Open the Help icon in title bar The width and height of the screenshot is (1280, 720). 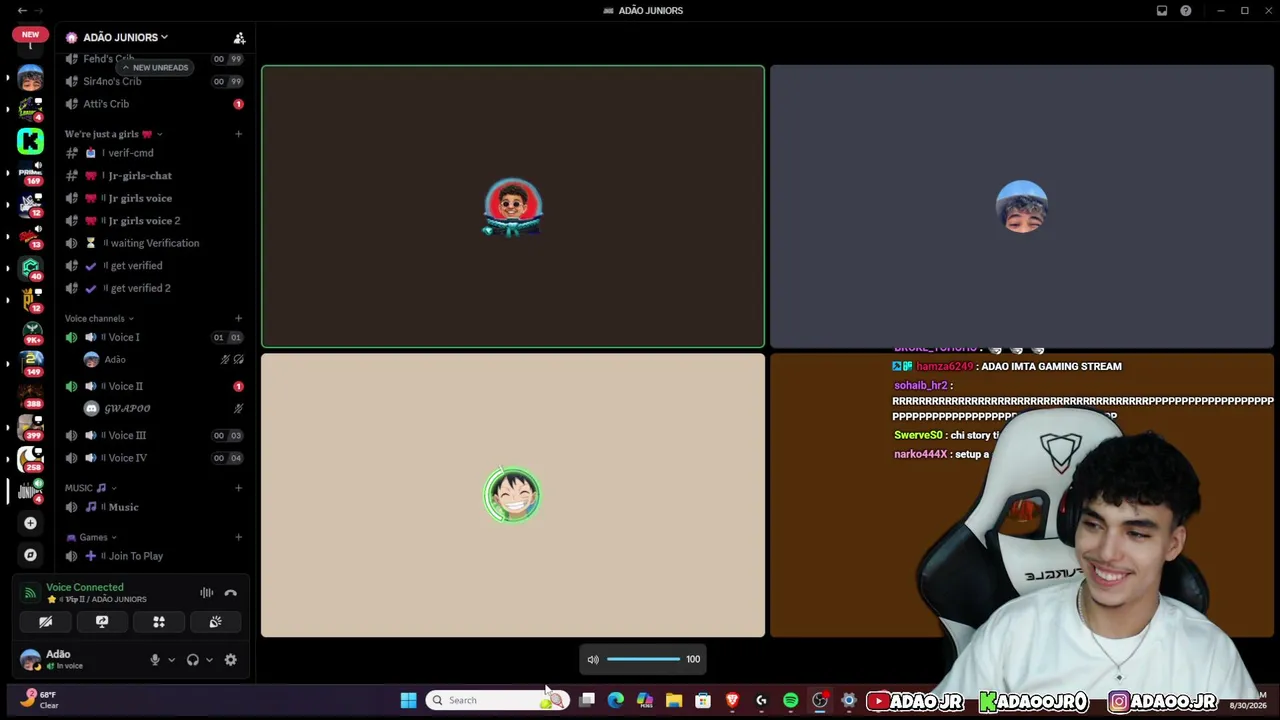pyautogui.click(x=1186, y=11)
